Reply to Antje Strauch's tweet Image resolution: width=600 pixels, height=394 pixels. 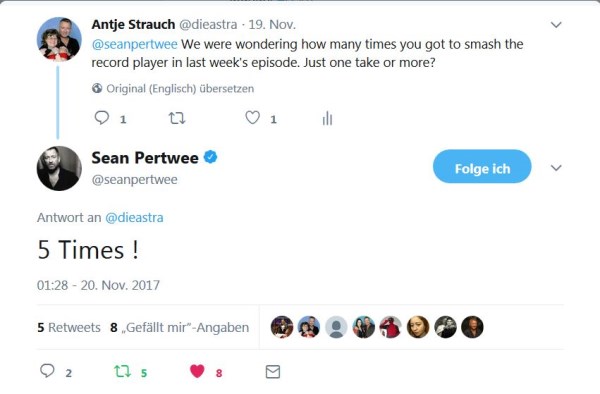click(102, 118)
